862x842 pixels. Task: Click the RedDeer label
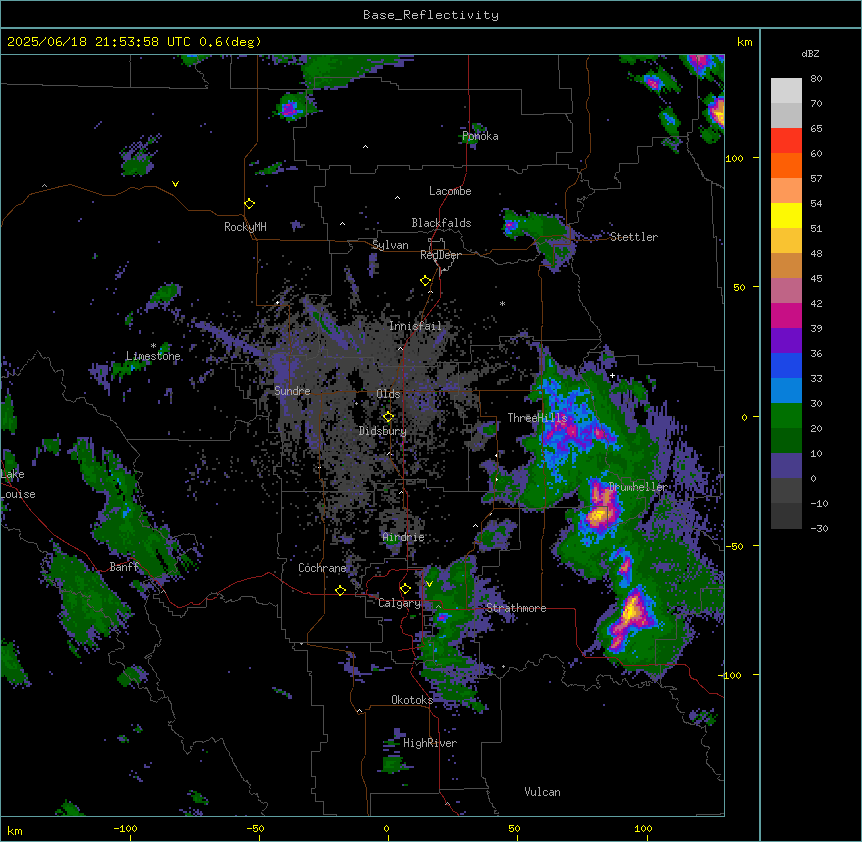tap(440, 255)
